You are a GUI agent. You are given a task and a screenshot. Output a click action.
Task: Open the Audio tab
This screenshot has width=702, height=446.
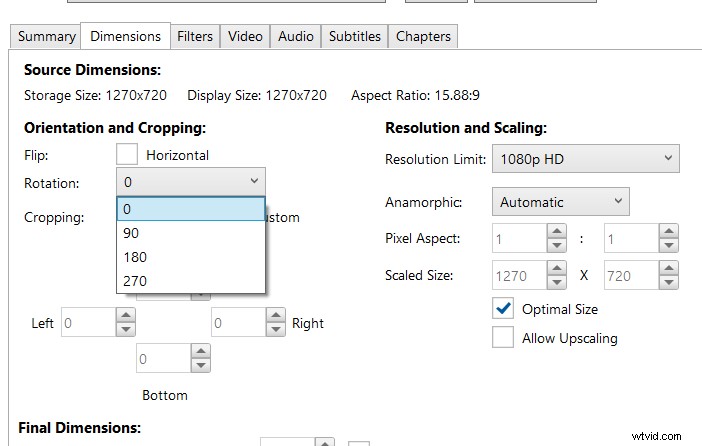[295, 36]
